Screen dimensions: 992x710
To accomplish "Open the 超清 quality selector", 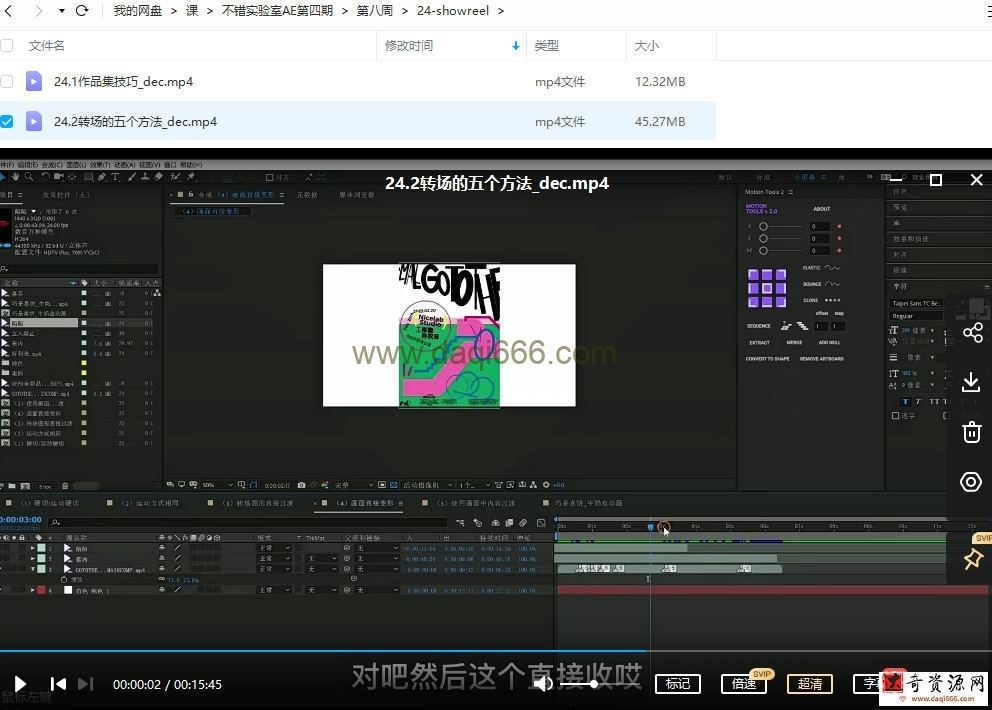I will tap(810, 684).
